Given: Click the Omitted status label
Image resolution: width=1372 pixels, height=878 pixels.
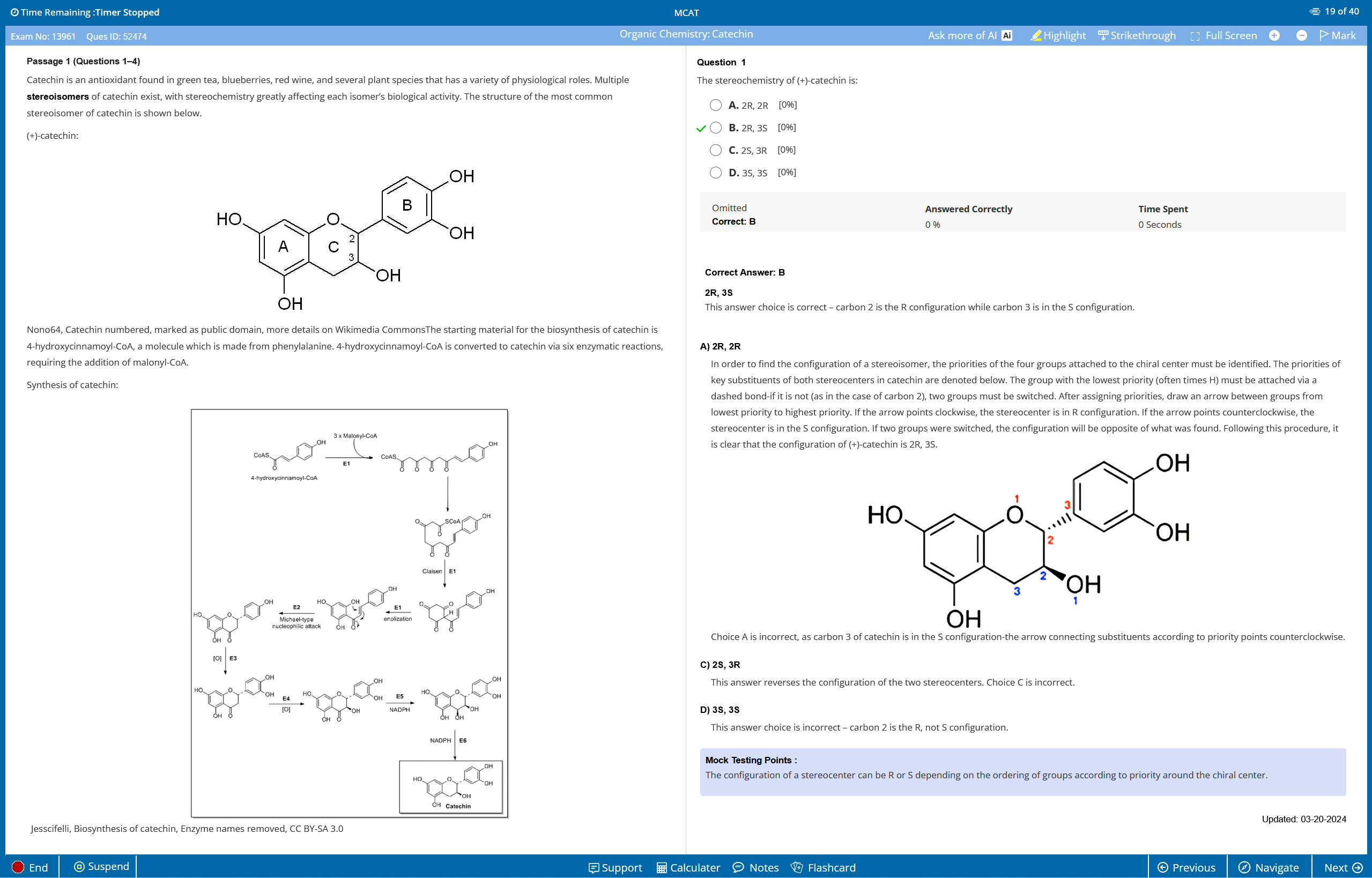Looking at the screenshot, I should tap(729, 208).
